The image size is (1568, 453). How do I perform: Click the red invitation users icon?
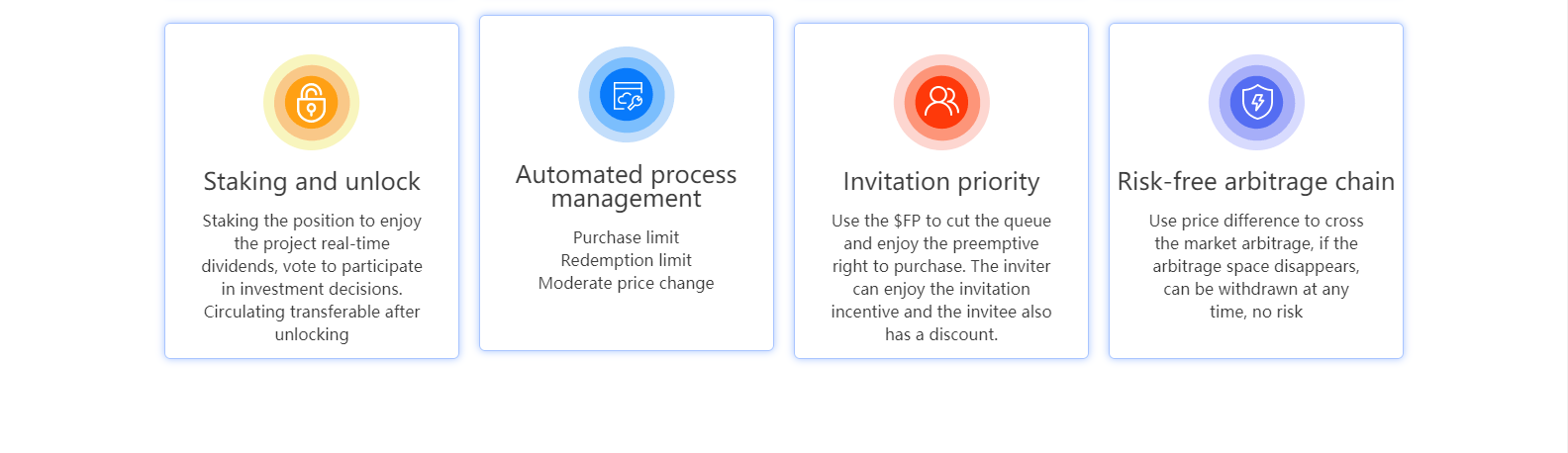[x=941, y=102]
